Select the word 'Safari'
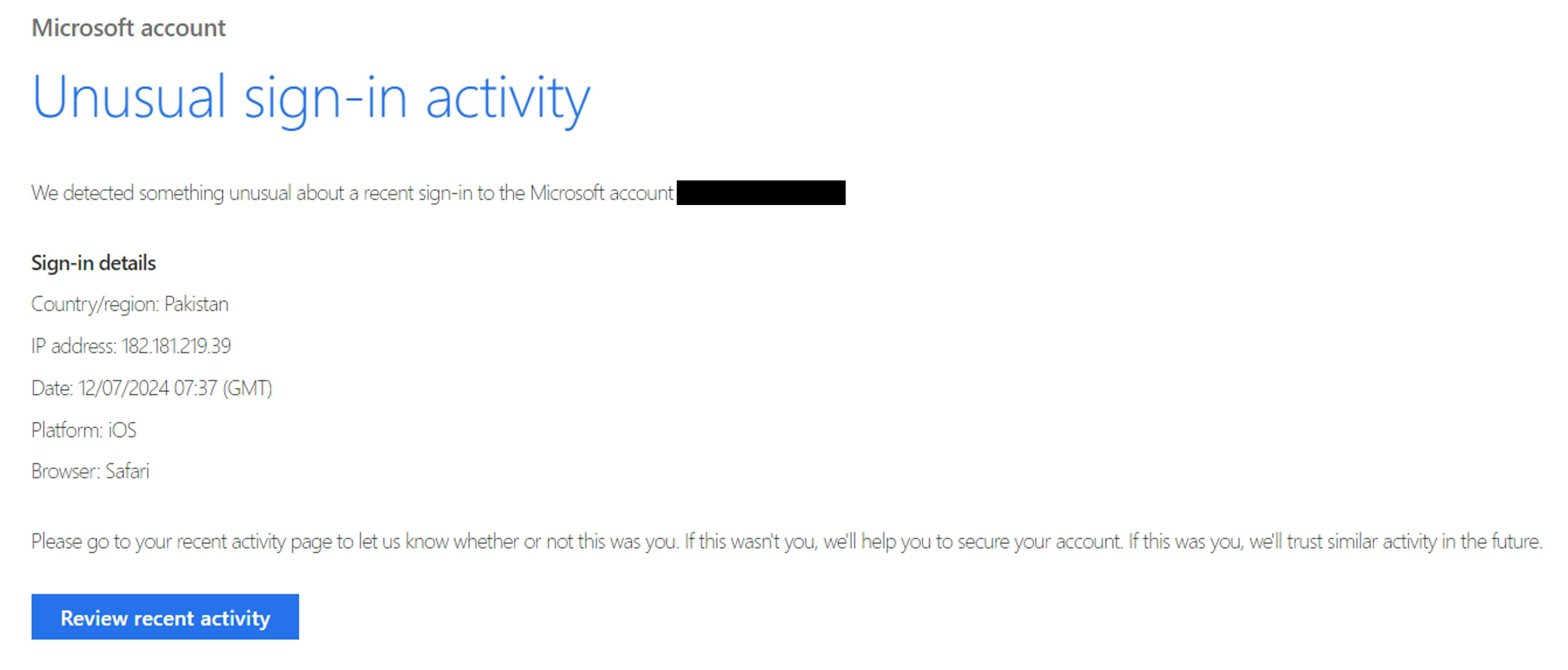Screen dimensions: 1568x670 click(x=129, y=470)
